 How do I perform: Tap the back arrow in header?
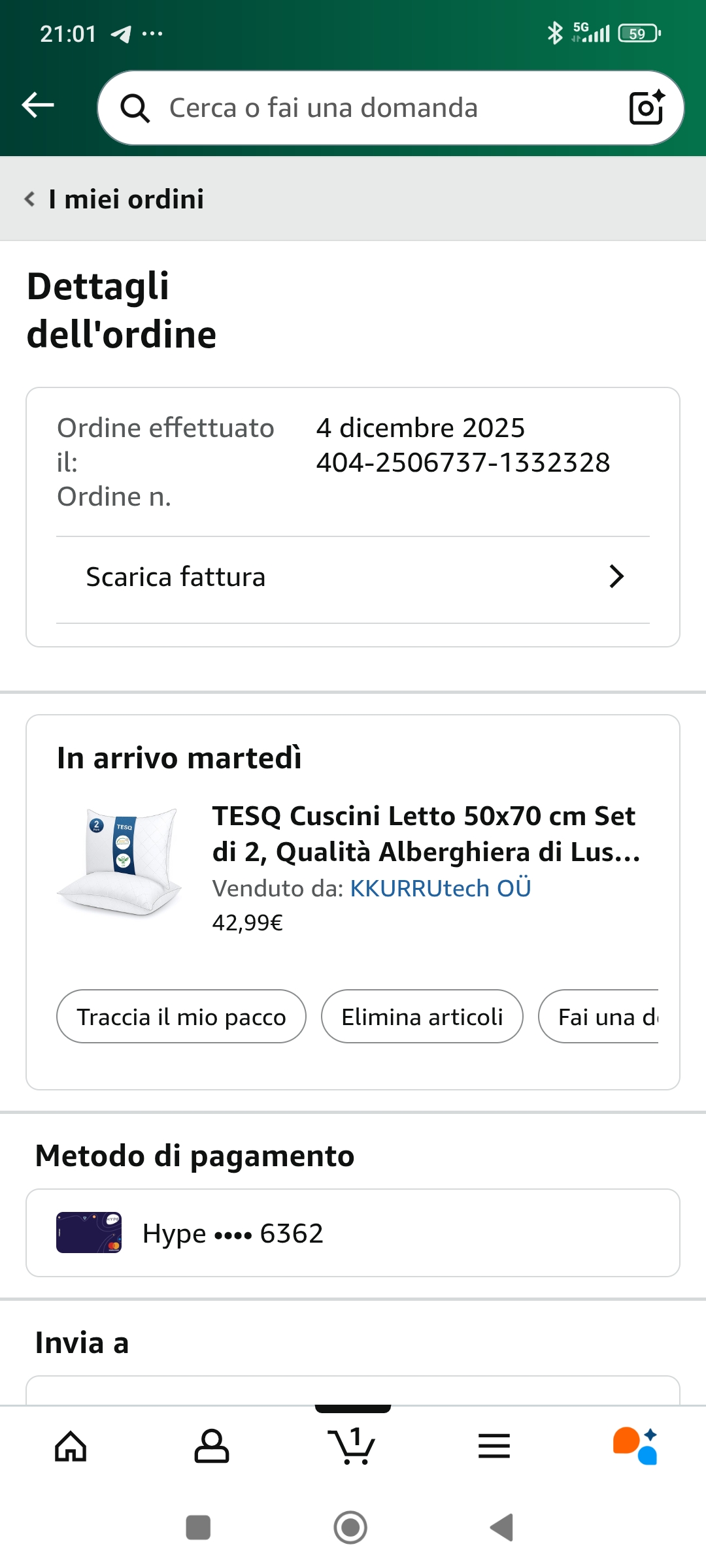38,105
